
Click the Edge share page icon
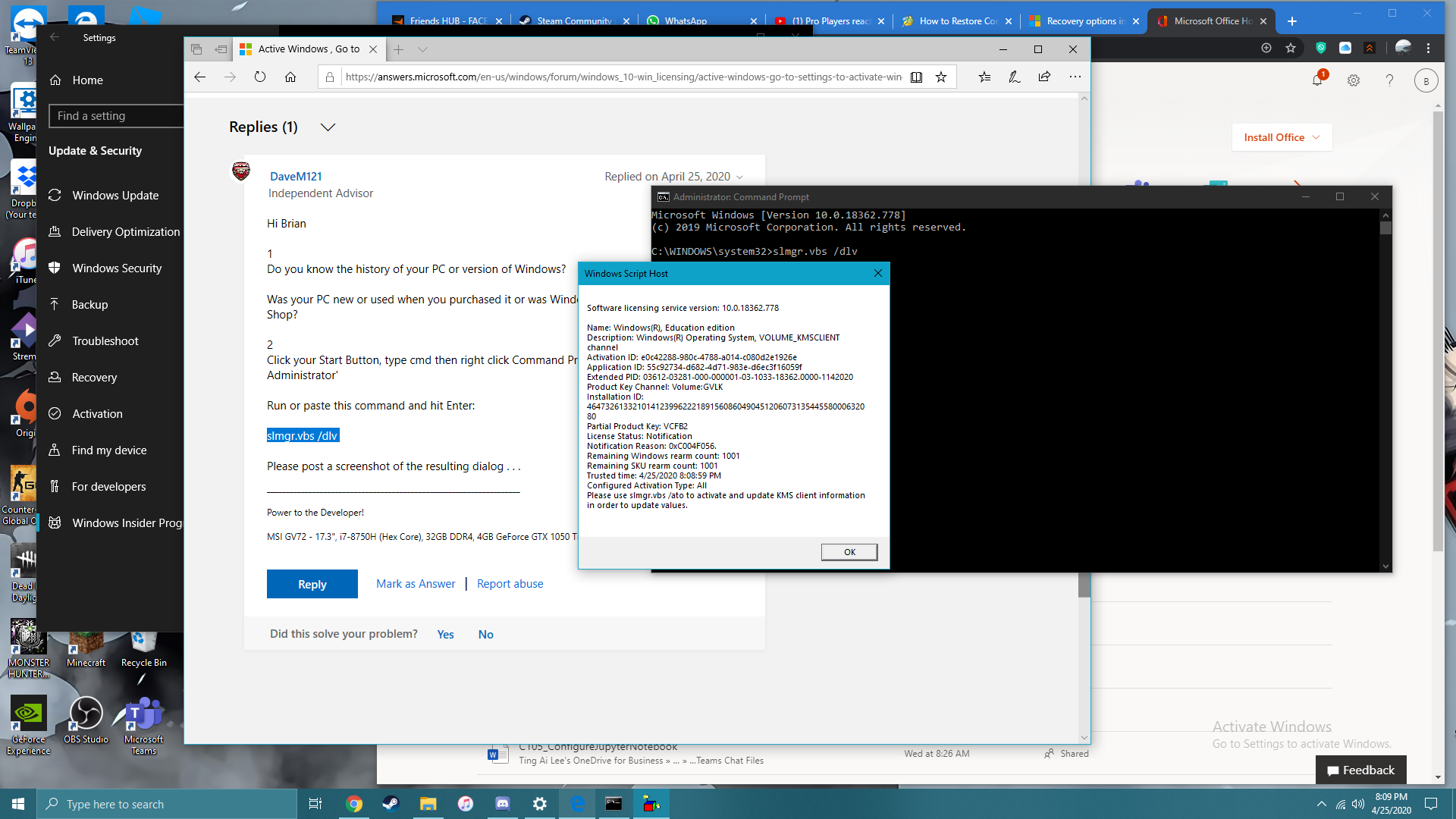(x=1044, y=77)
